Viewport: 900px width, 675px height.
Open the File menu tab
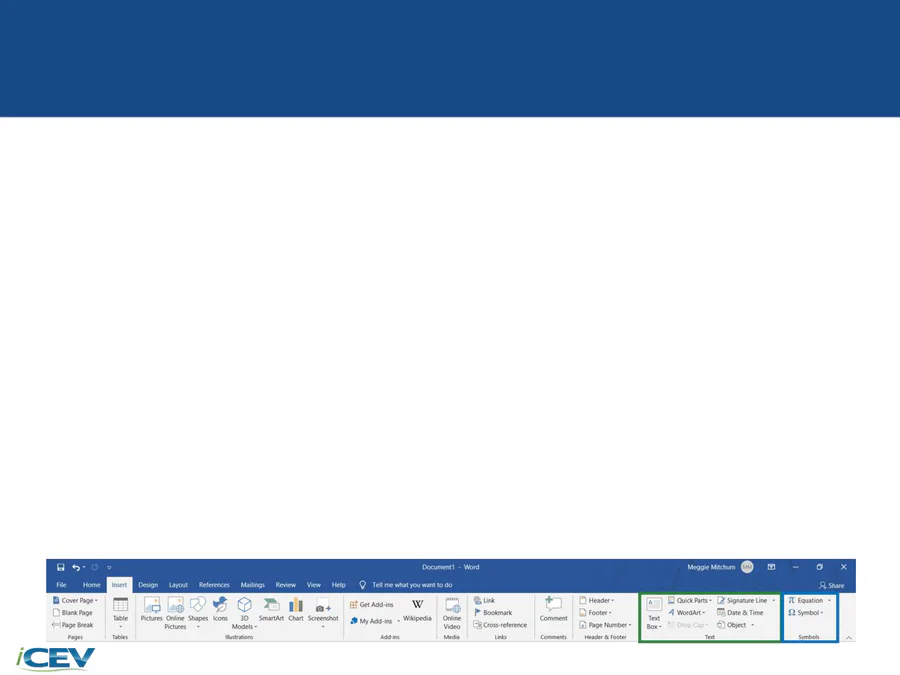[61, 585]
